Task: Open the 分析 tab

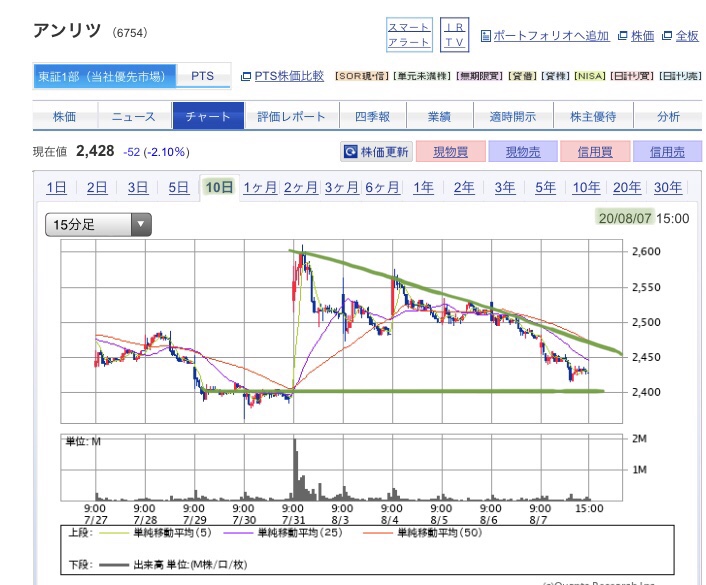Action: (668, 117)
